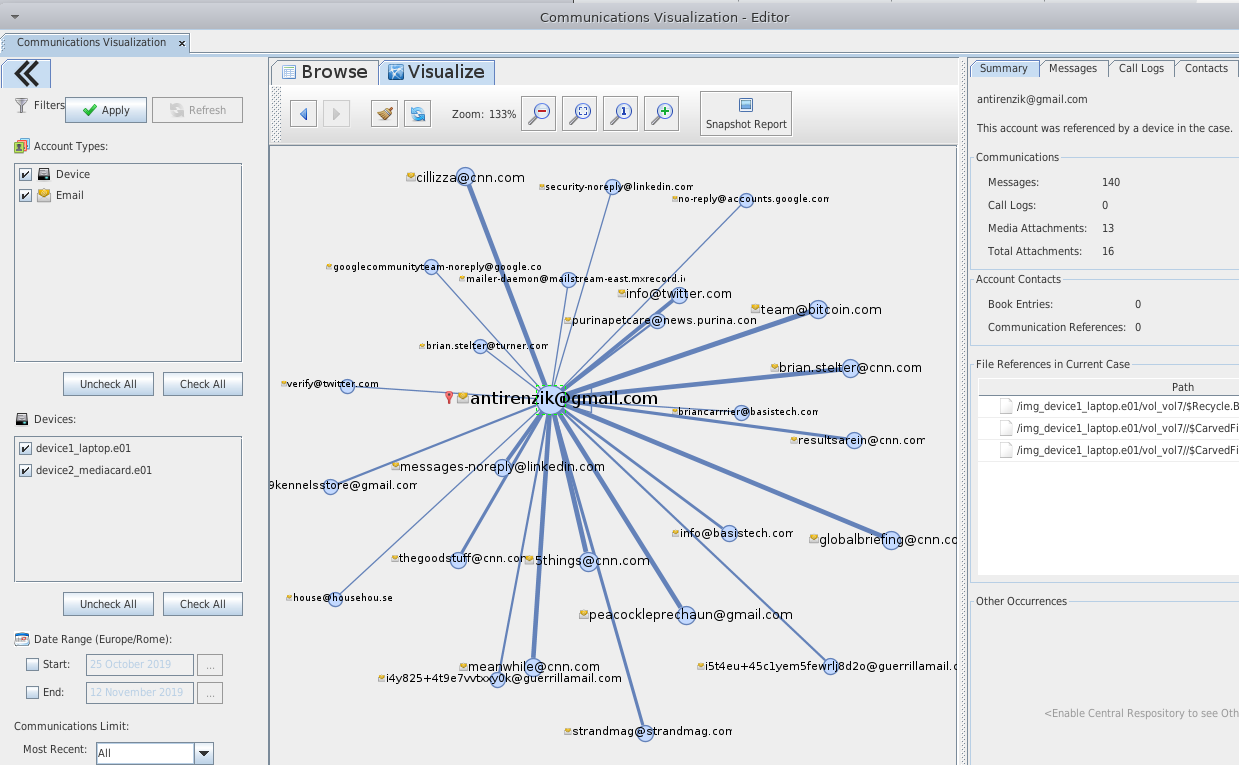This screenshot has width=1239, height=765.
Task: Click the Refresh button
Action: tap(197, 110)
